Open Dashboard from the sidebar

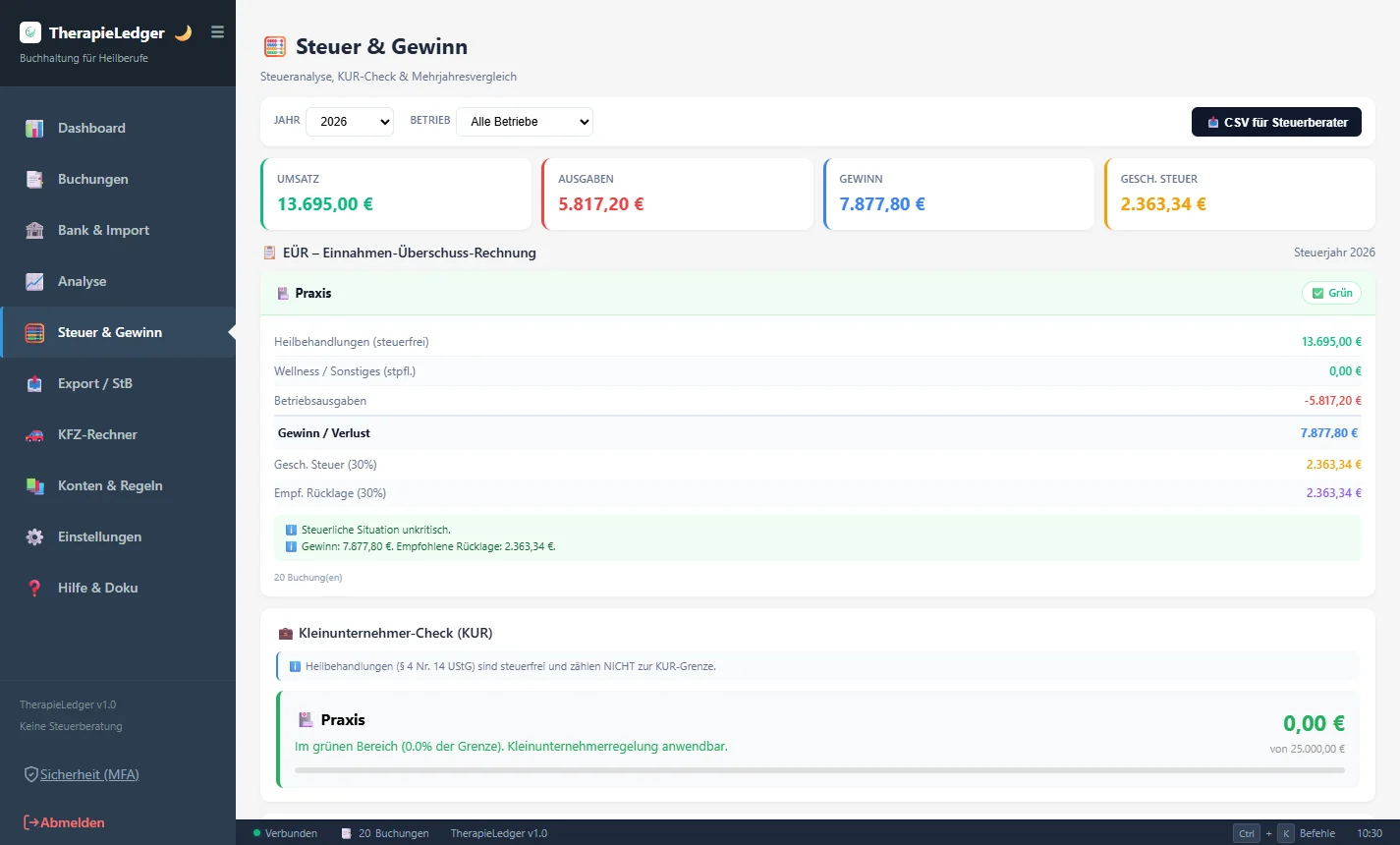point(118,128)
